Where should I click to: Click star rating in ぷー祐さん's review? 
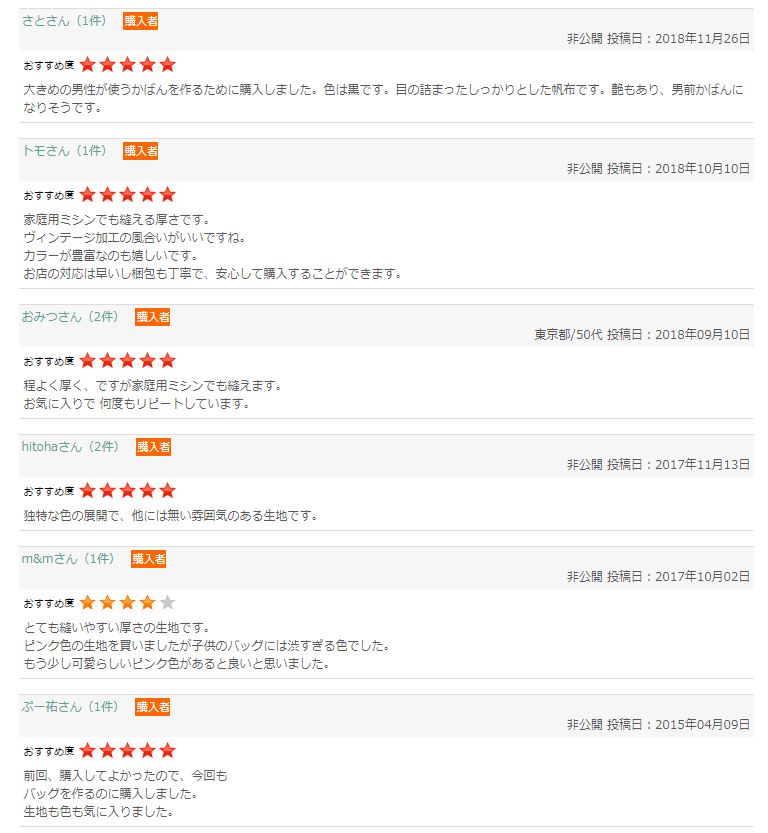click(127, 751)
